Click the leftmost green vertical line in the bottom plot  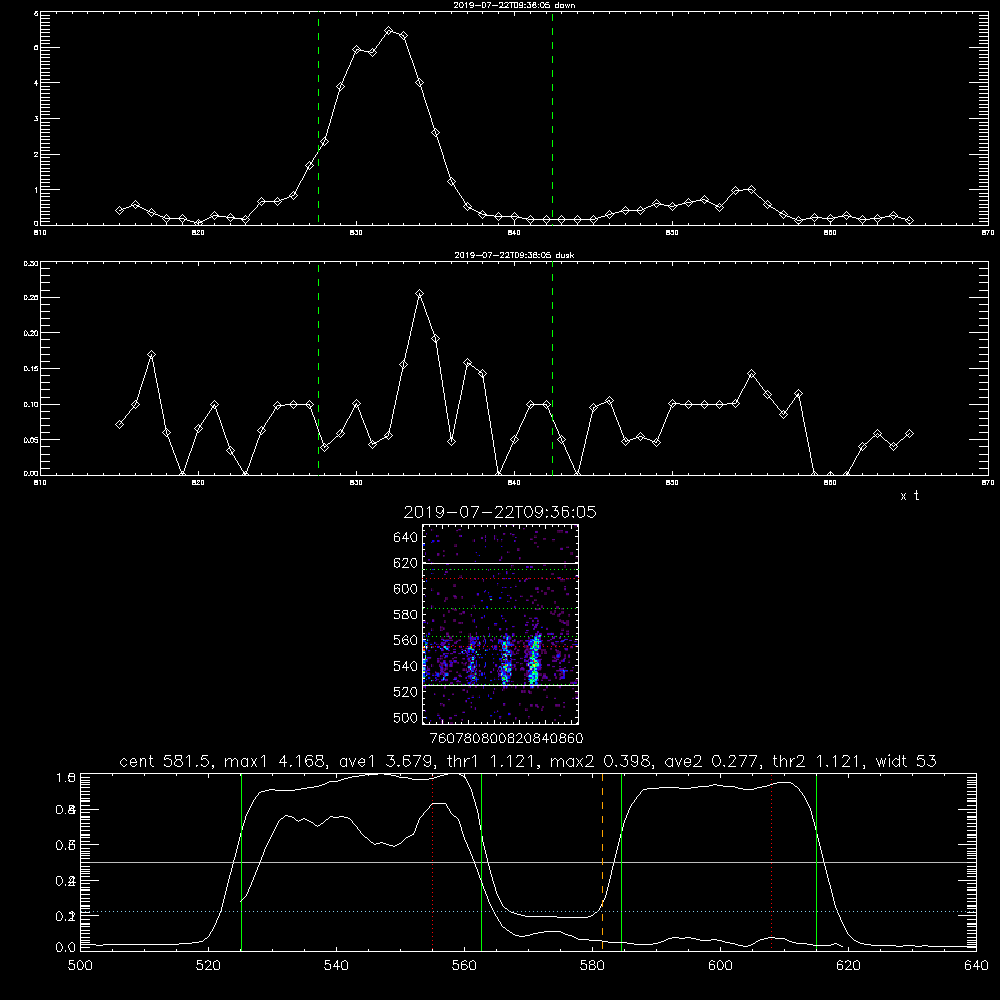pyautogui.click(x=241, y=862)
